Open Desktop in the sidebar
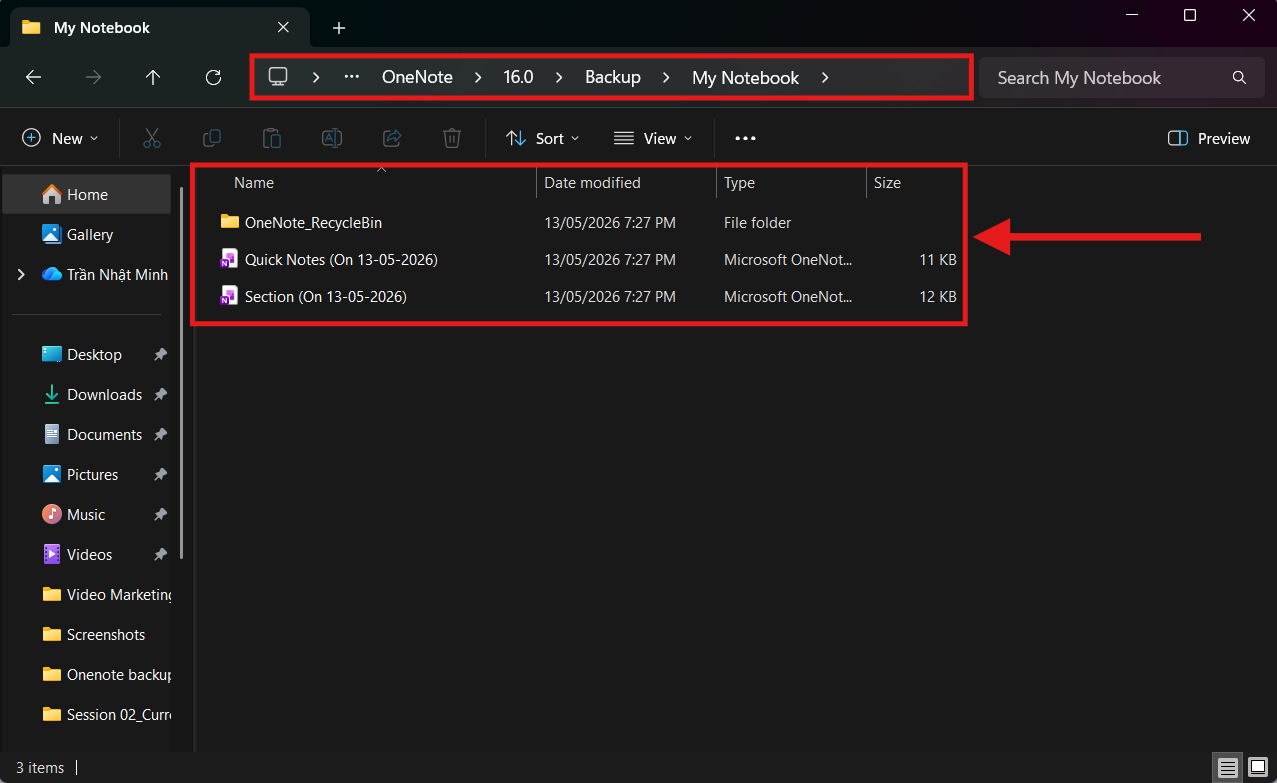Image resolution: width=1277 pixels, height=783 pixels. click(x=94, y=355)
